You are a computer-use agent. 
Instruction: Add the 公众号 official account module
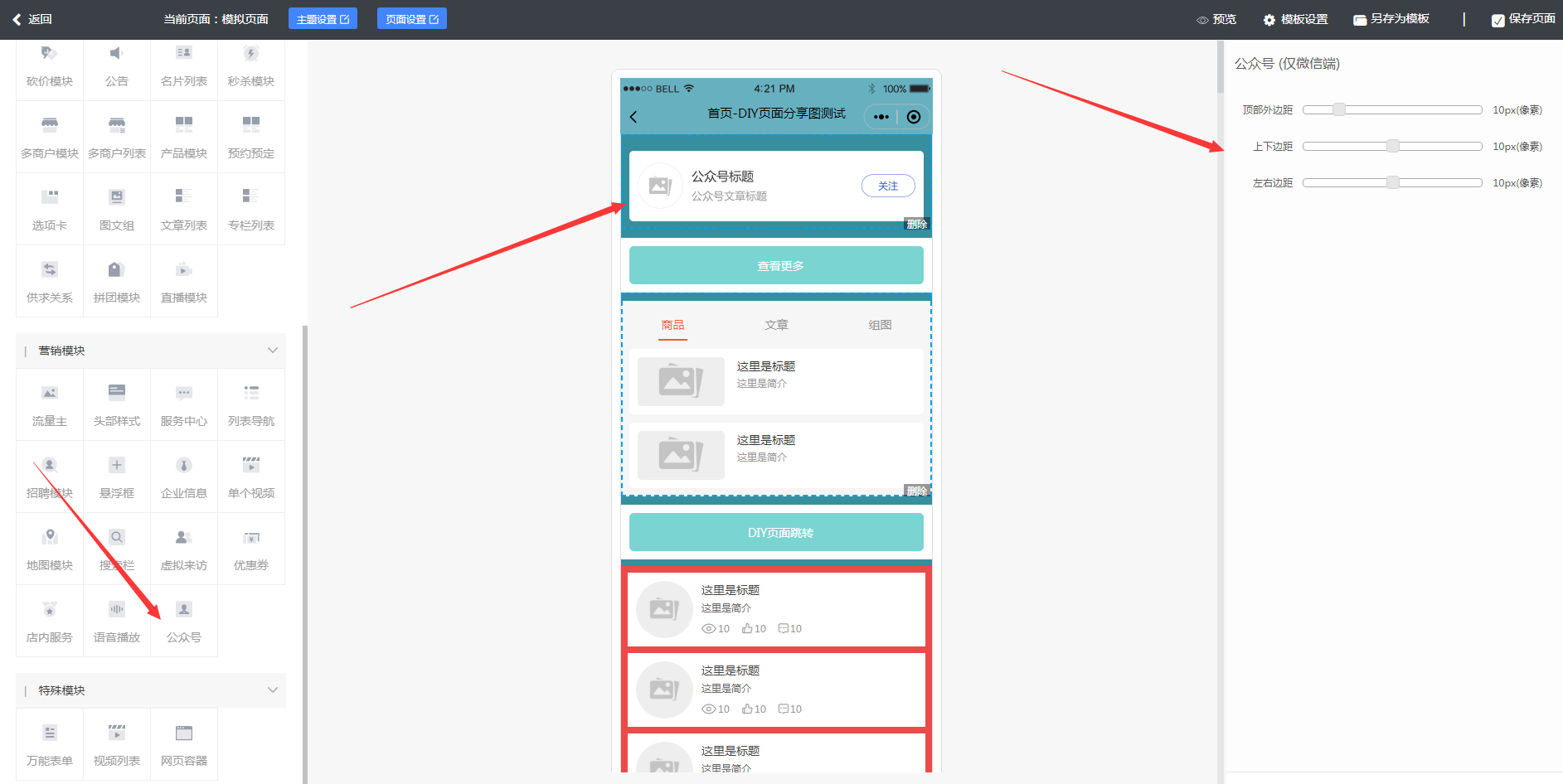coord(184,622)
